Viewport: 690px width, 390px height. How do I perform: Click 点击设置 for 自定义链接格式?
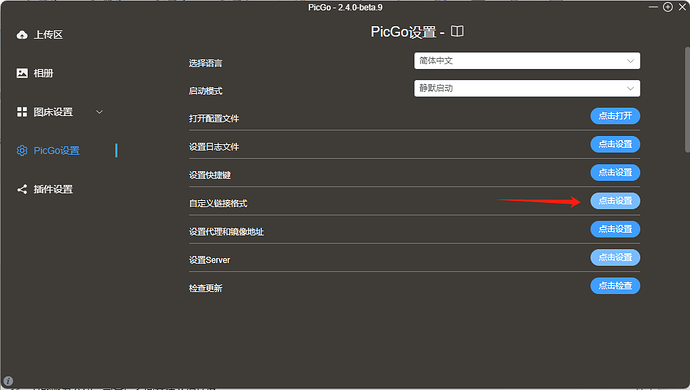pyautogui.click(x=615, y=201)
